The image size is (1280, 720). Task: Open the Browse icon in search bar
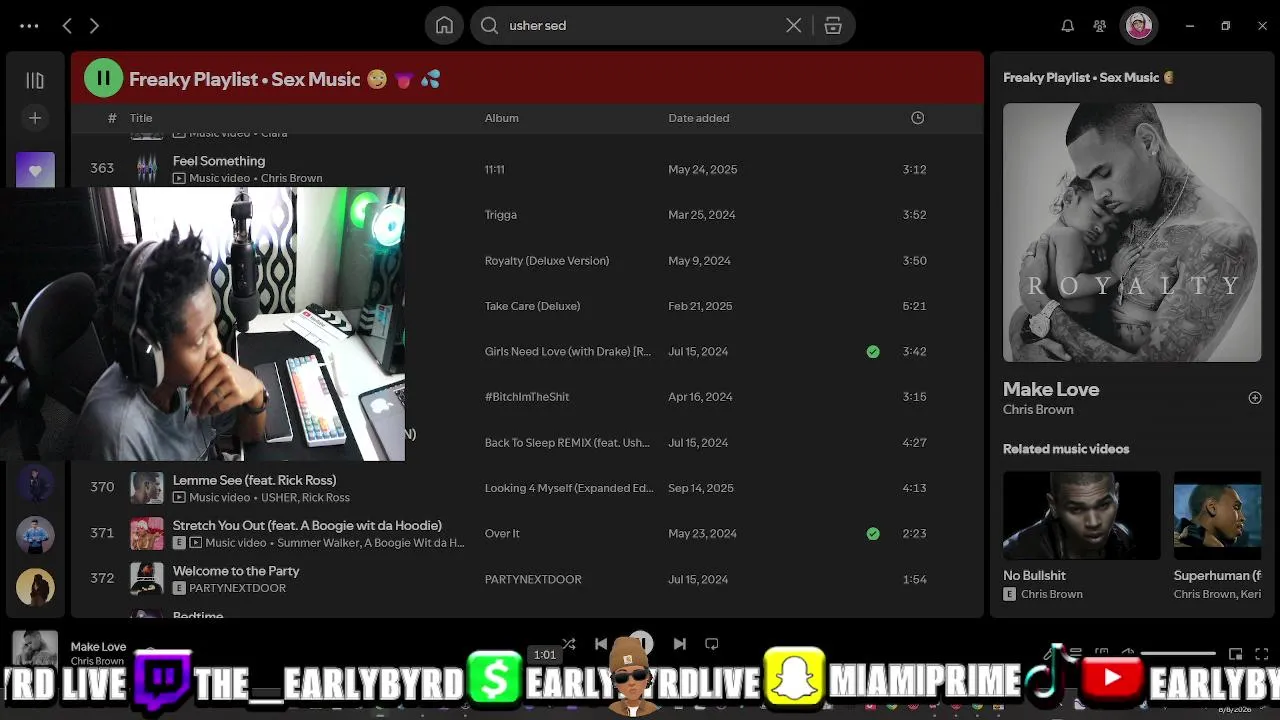point(833,26)
